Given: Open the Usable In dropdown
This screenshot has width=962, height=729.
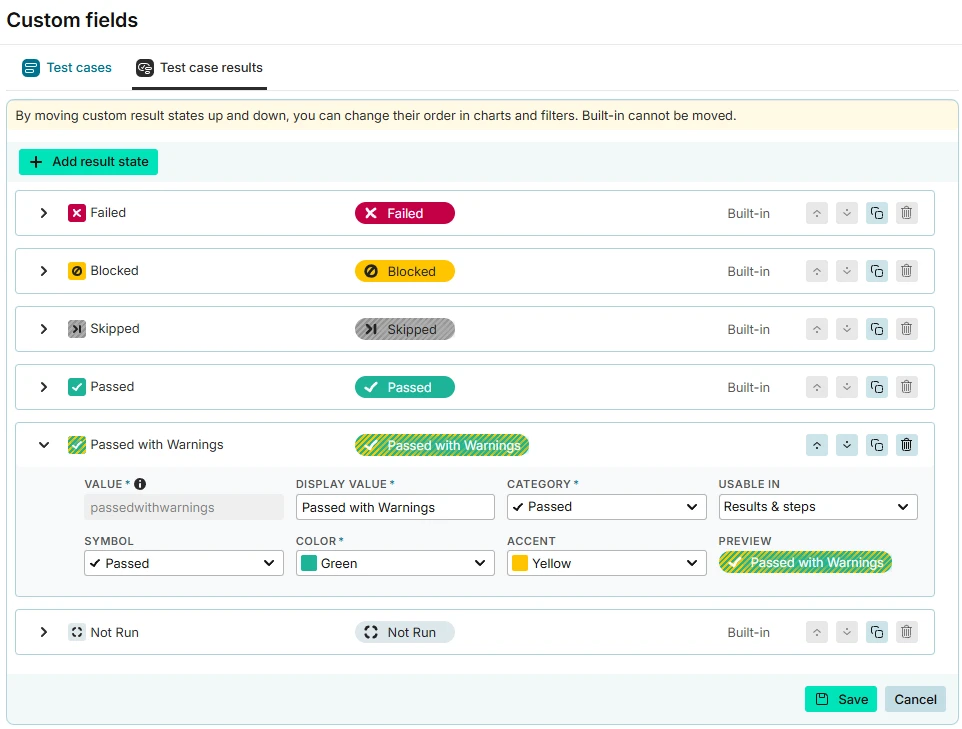Looking at the screenshot, I should pyautogui.click(x=818, y=507).
